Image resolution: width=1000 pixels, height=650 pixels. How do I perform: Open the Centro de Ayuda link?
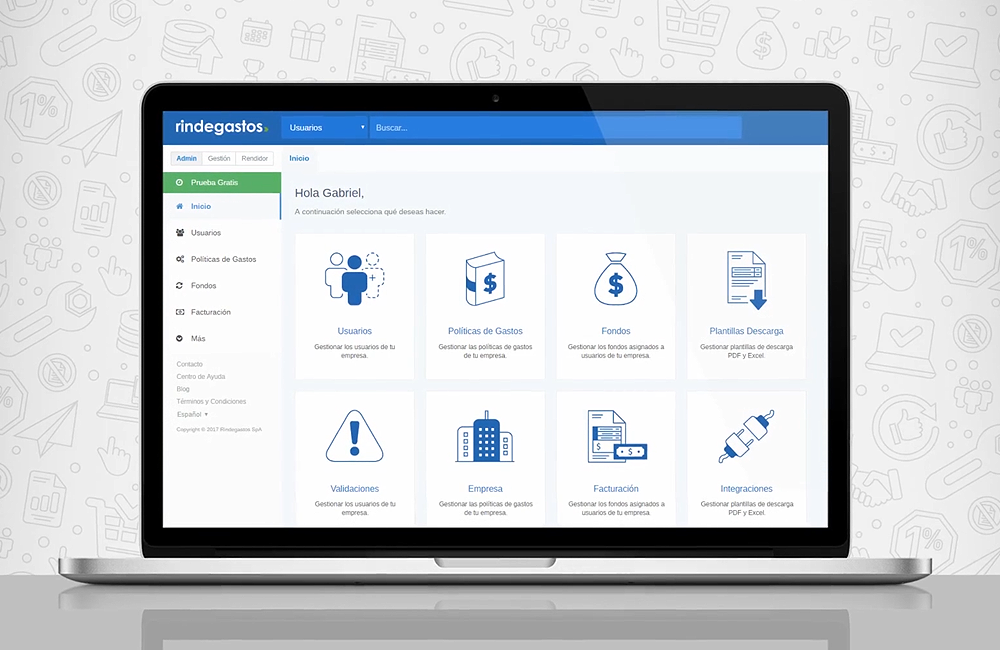pyautogui.click(x=200, y=377)
